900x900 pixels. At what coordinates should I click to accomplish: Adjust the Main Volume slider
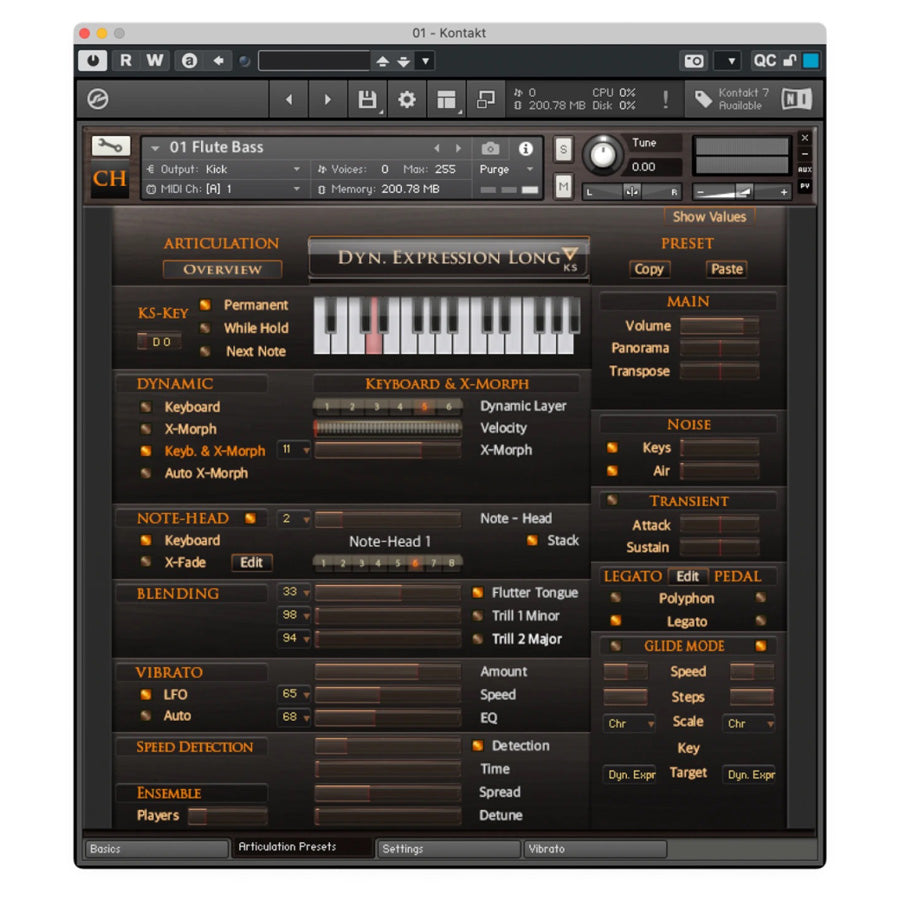(720, 326)
